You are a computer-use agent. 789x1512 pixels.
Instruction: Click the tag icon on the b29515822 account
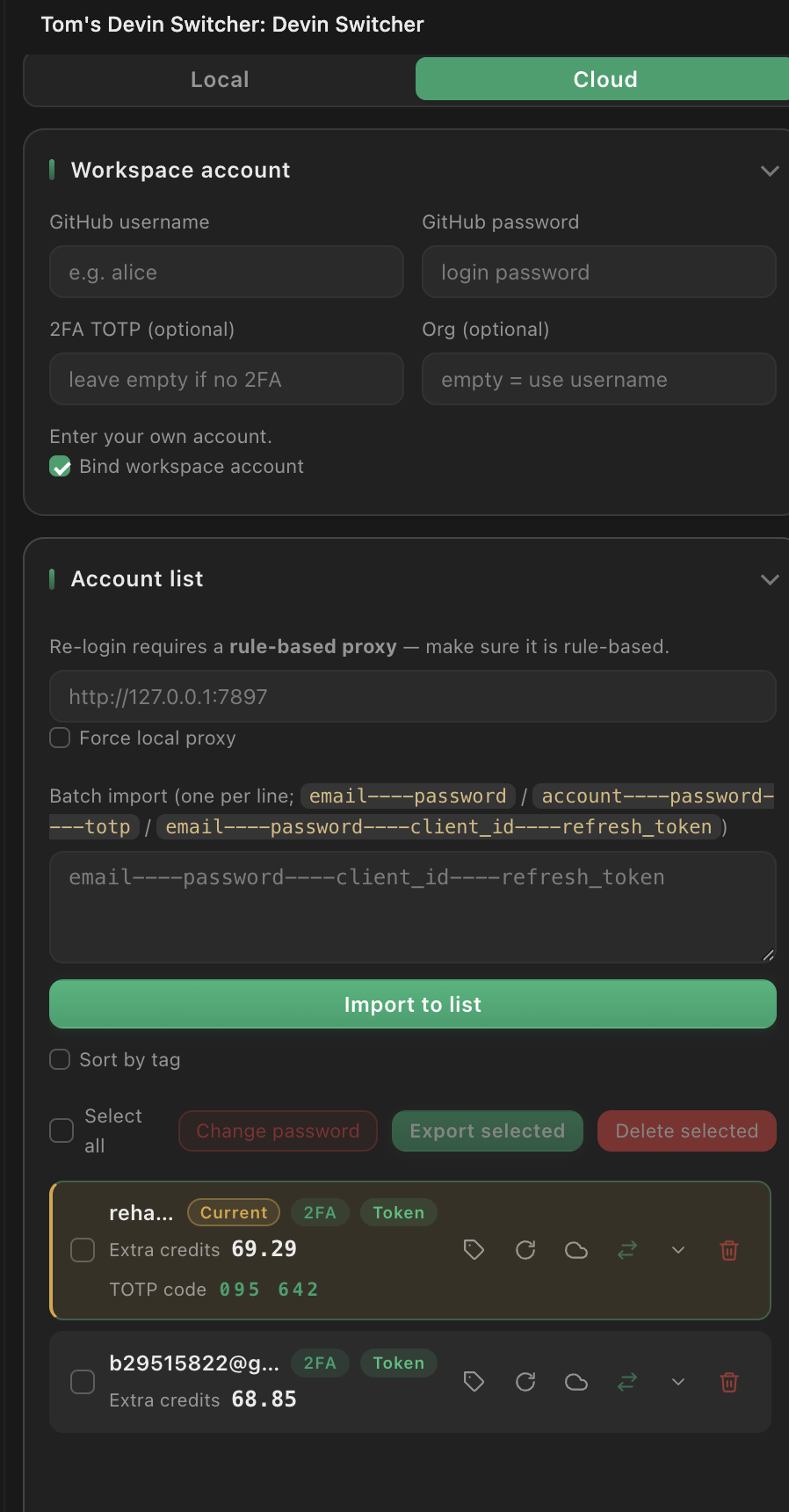(474, 1382)
